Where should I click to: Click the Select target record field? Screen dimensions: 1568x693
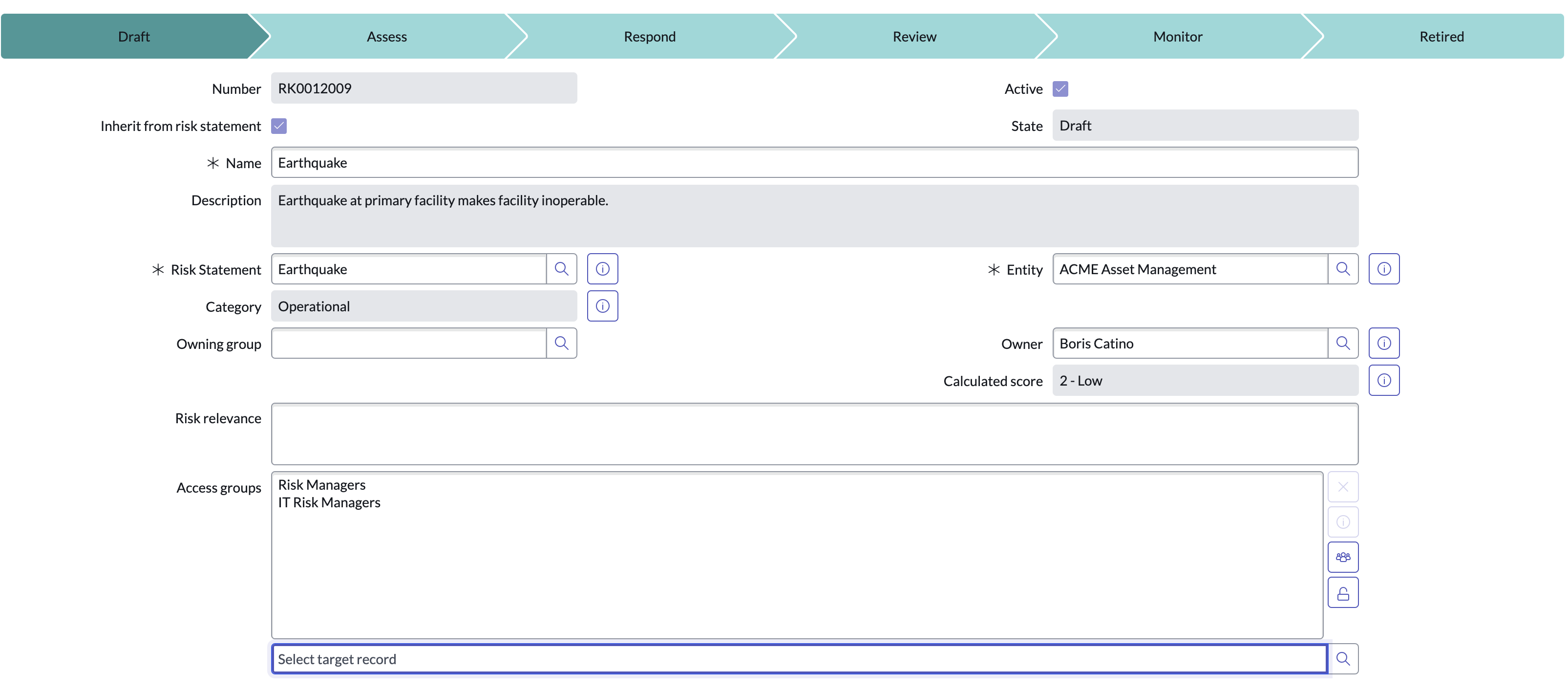click(x=799, y=658)
